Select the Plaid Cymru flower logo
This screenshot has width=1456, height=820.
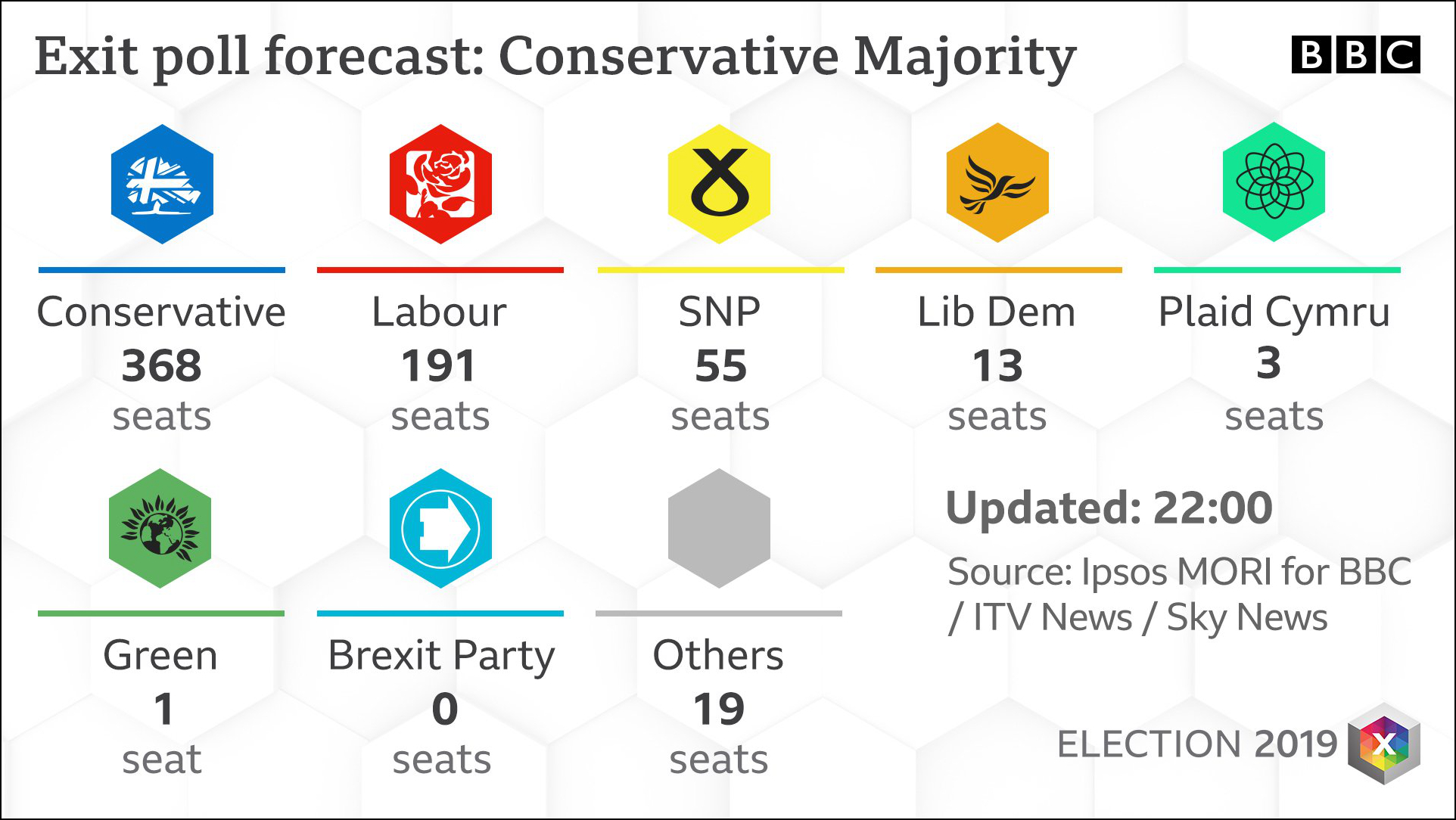[x=1274, y=182]
